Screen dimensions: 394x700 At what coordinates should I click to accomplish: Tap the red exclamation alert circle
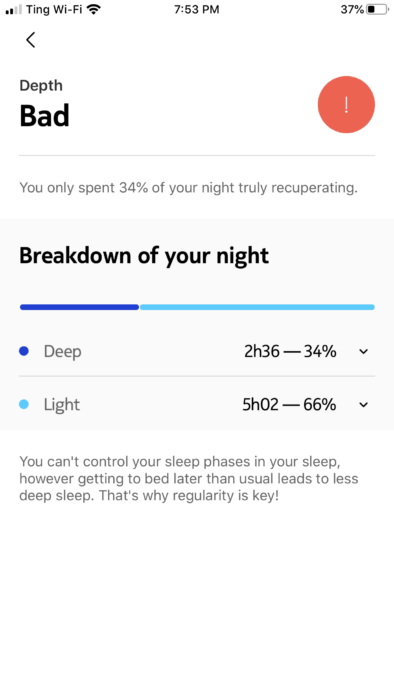click(x=346, y=104)
